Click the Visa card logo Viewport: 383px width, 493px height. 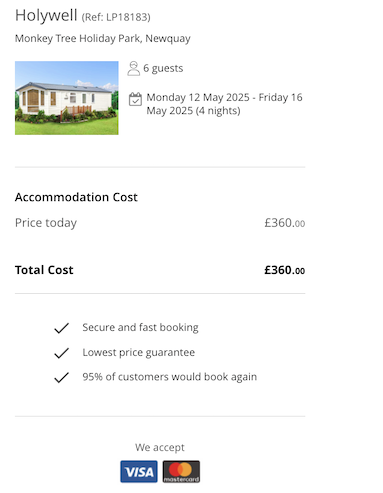[139, 471]
